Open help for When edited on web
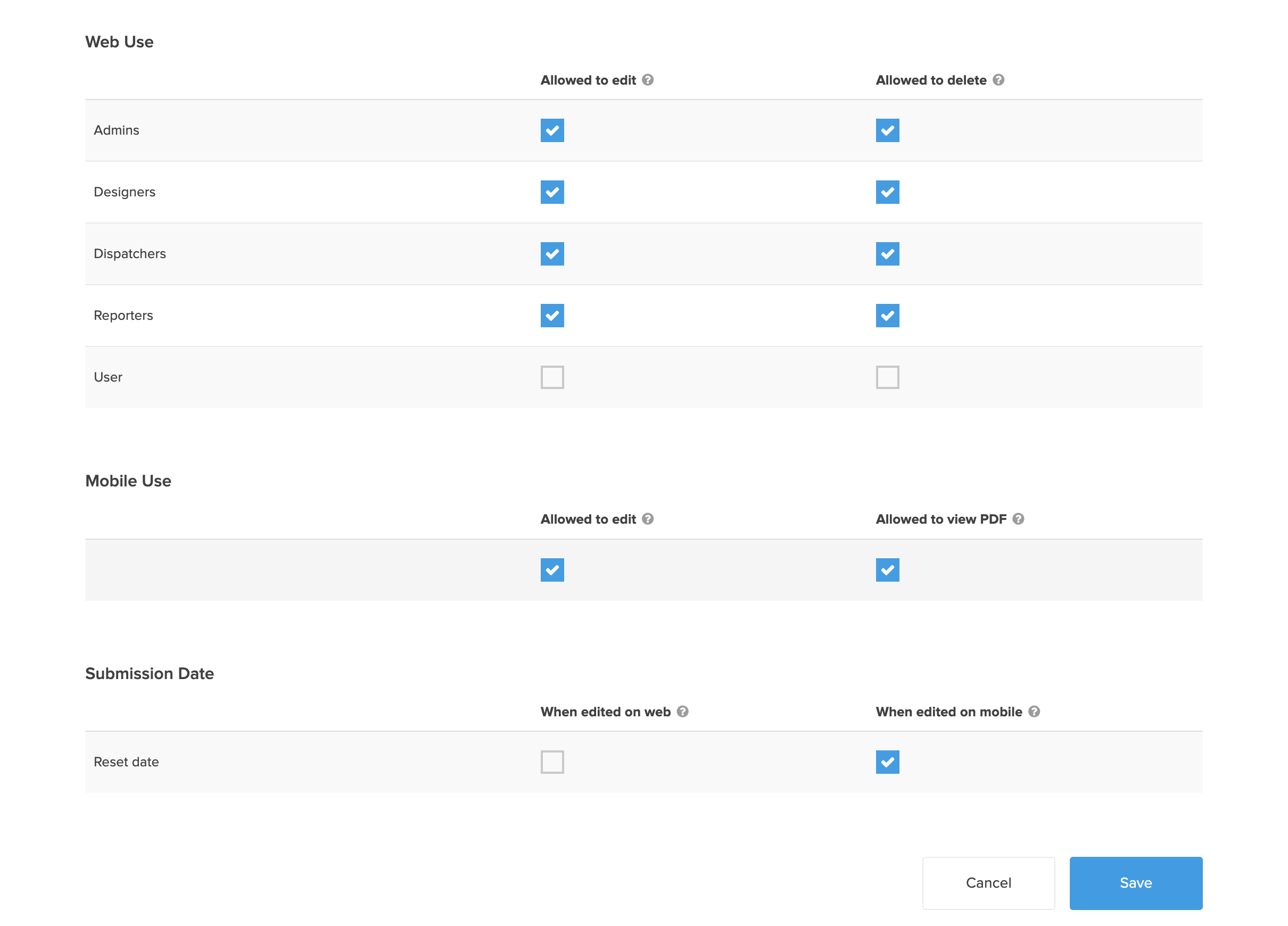Viewport: 1288px width, 926px height. click(x=683, y=712)
